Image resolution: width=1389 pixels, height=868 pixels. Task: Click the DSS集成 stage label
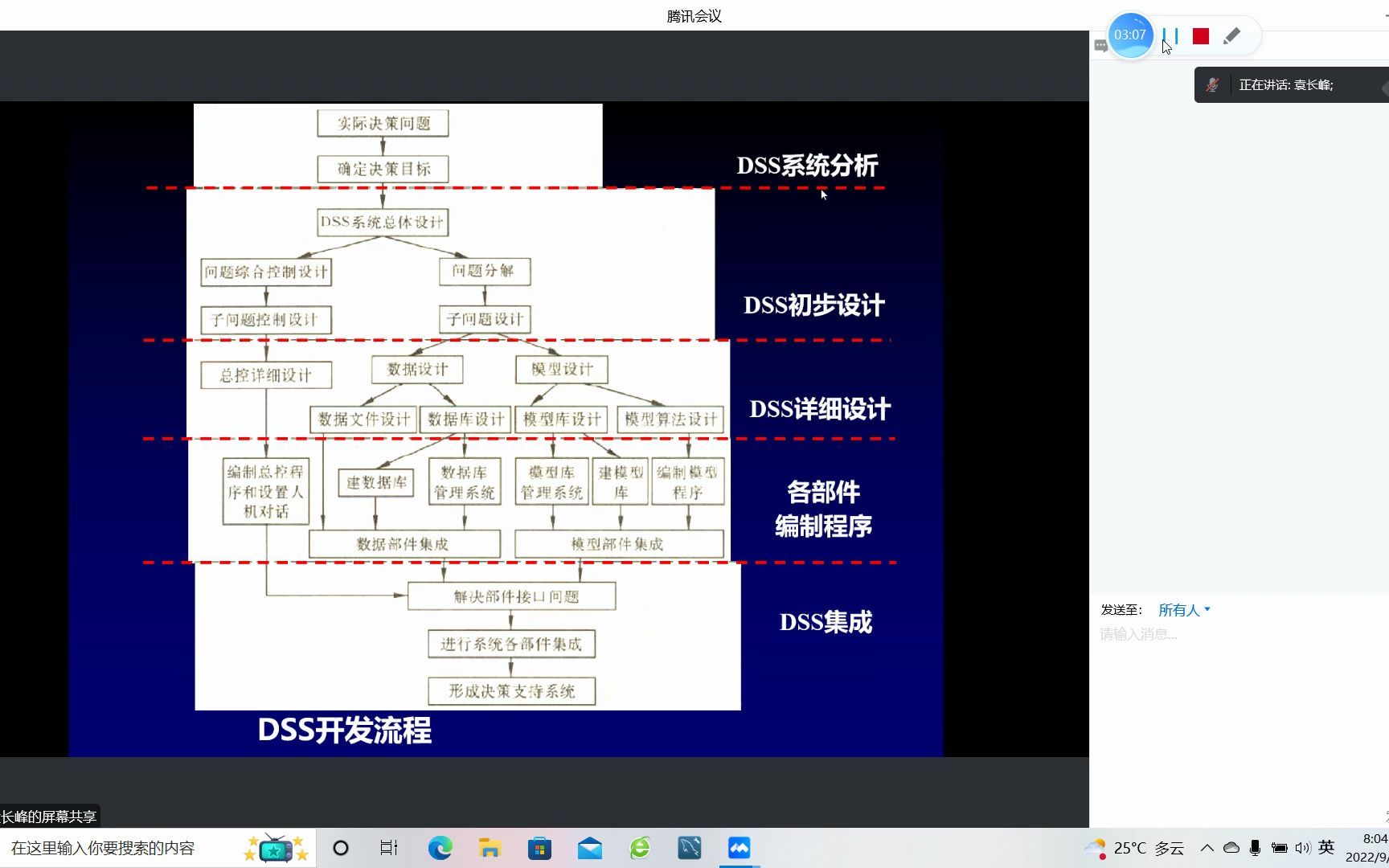point(826,622)
